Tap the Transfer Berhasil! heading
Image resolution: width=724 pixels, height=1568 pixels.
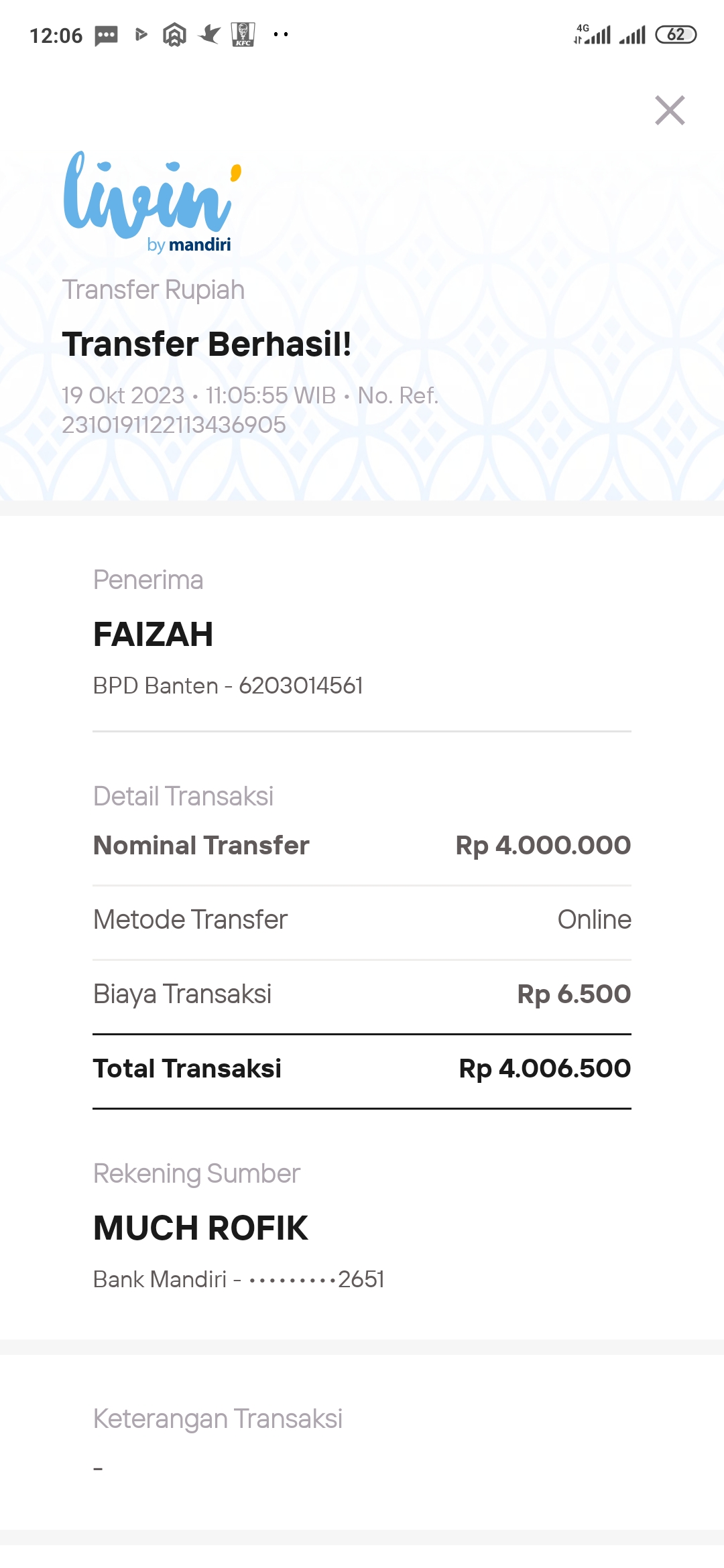[206, 344]
